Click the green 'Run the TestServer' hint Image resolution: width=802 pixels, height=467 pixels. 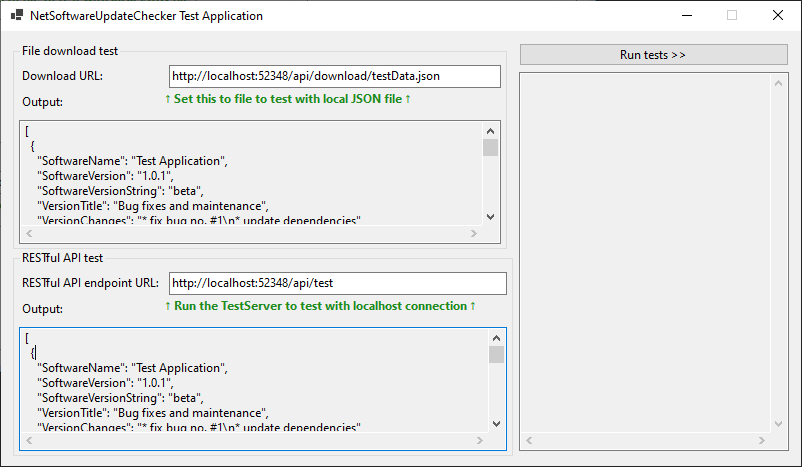[320, 306]
